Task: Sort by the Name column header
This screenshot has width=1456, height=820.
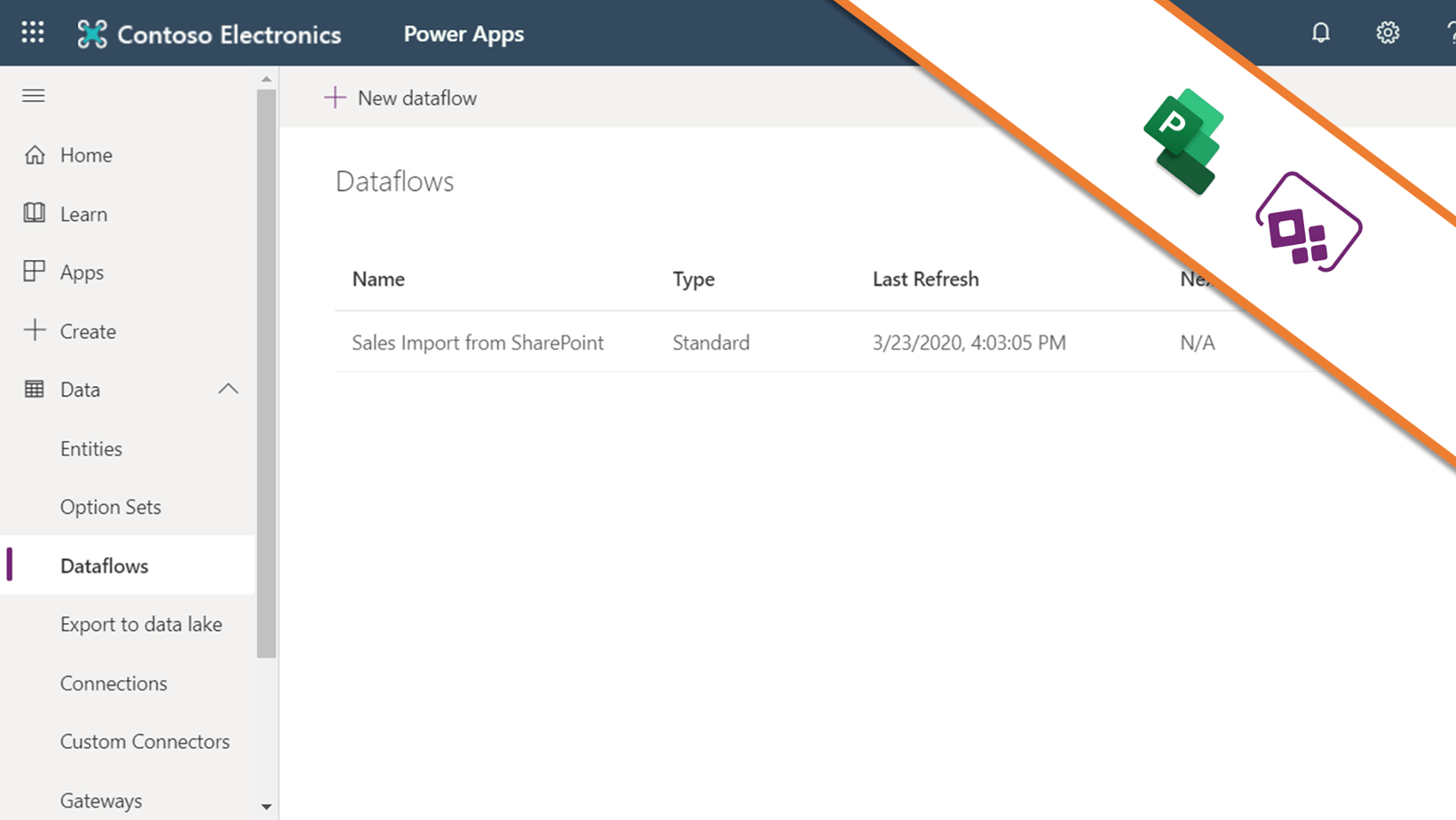Action: coord(378,279)
